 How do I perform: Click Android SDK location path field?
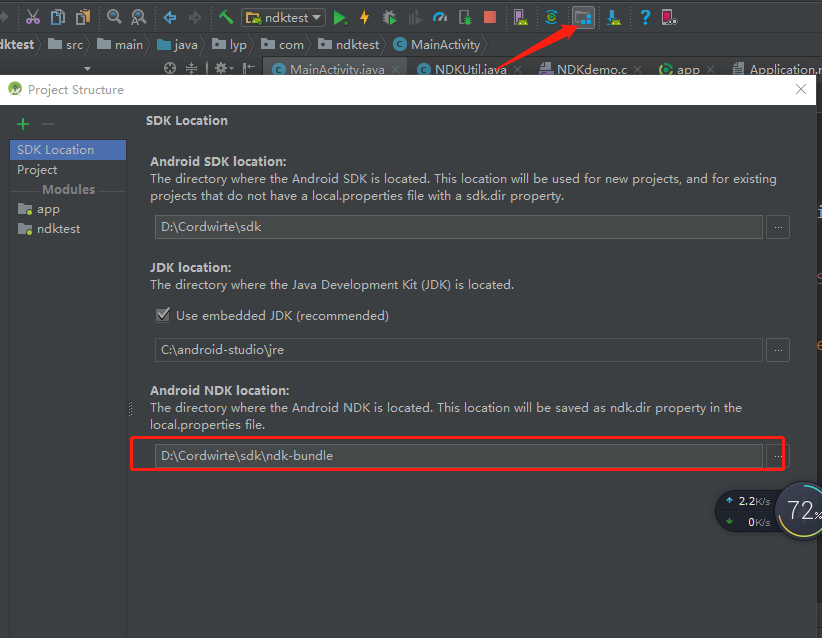458,227
